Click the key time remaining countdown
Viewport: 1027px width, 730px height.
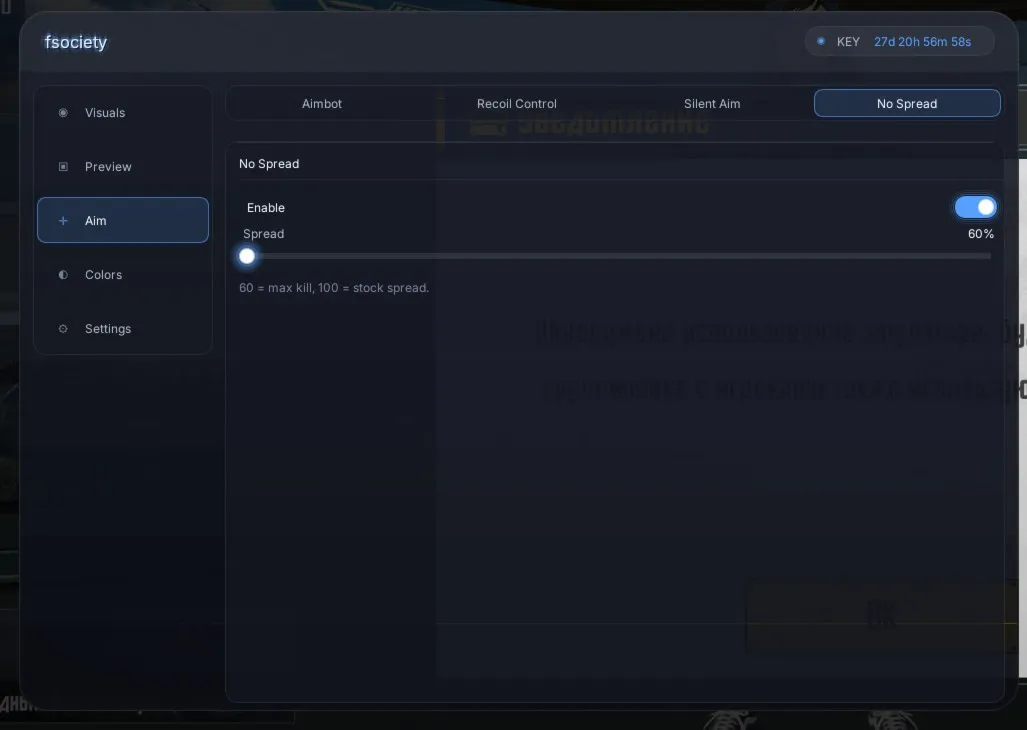[922, 41]
